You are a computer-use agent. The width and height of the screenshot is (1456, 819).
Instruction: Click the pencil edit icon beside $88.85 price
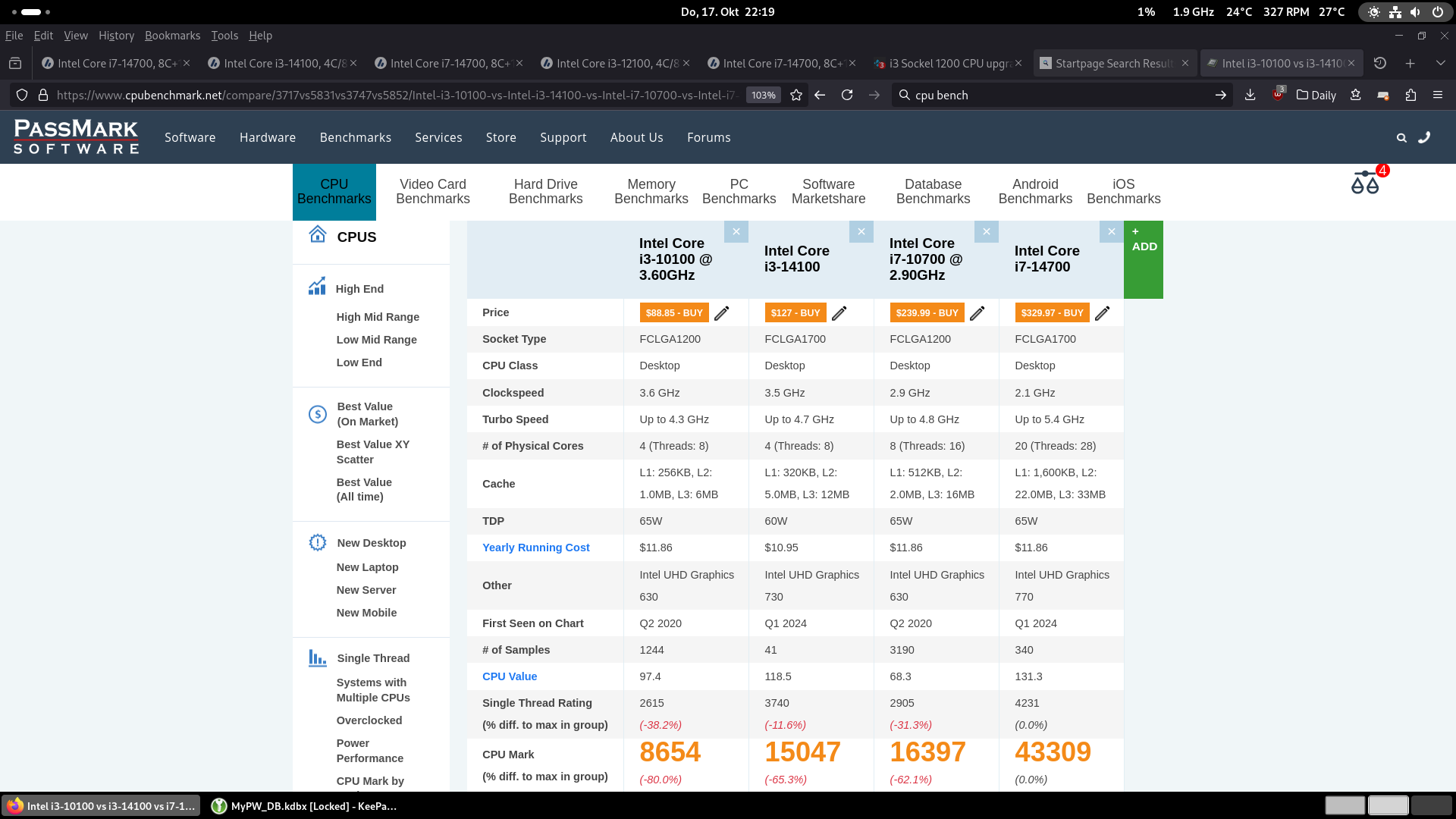[721, 313]
